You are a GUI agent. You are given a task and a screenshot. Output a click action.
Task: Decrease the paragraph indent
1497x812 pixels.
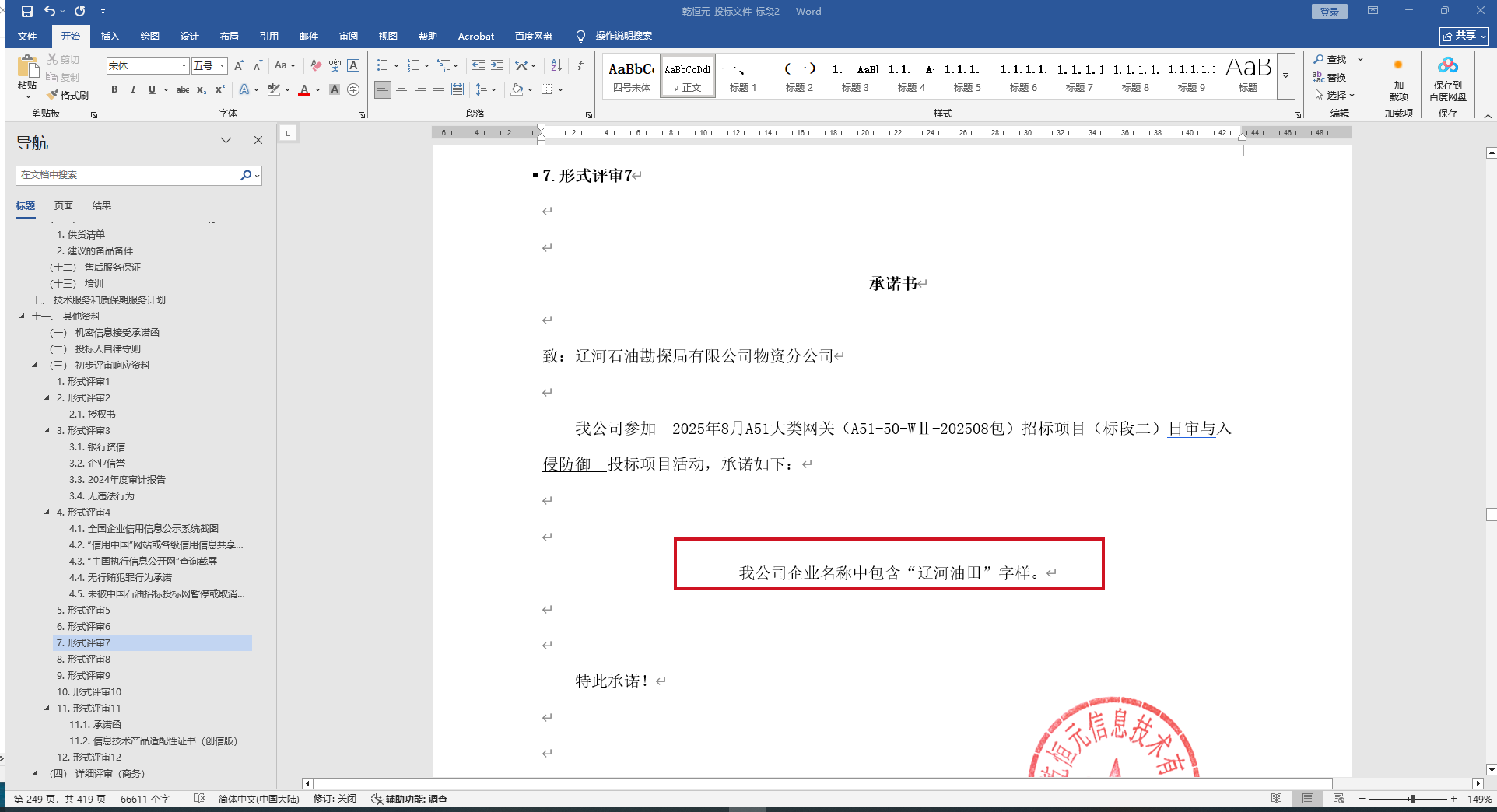pos(479,65)
